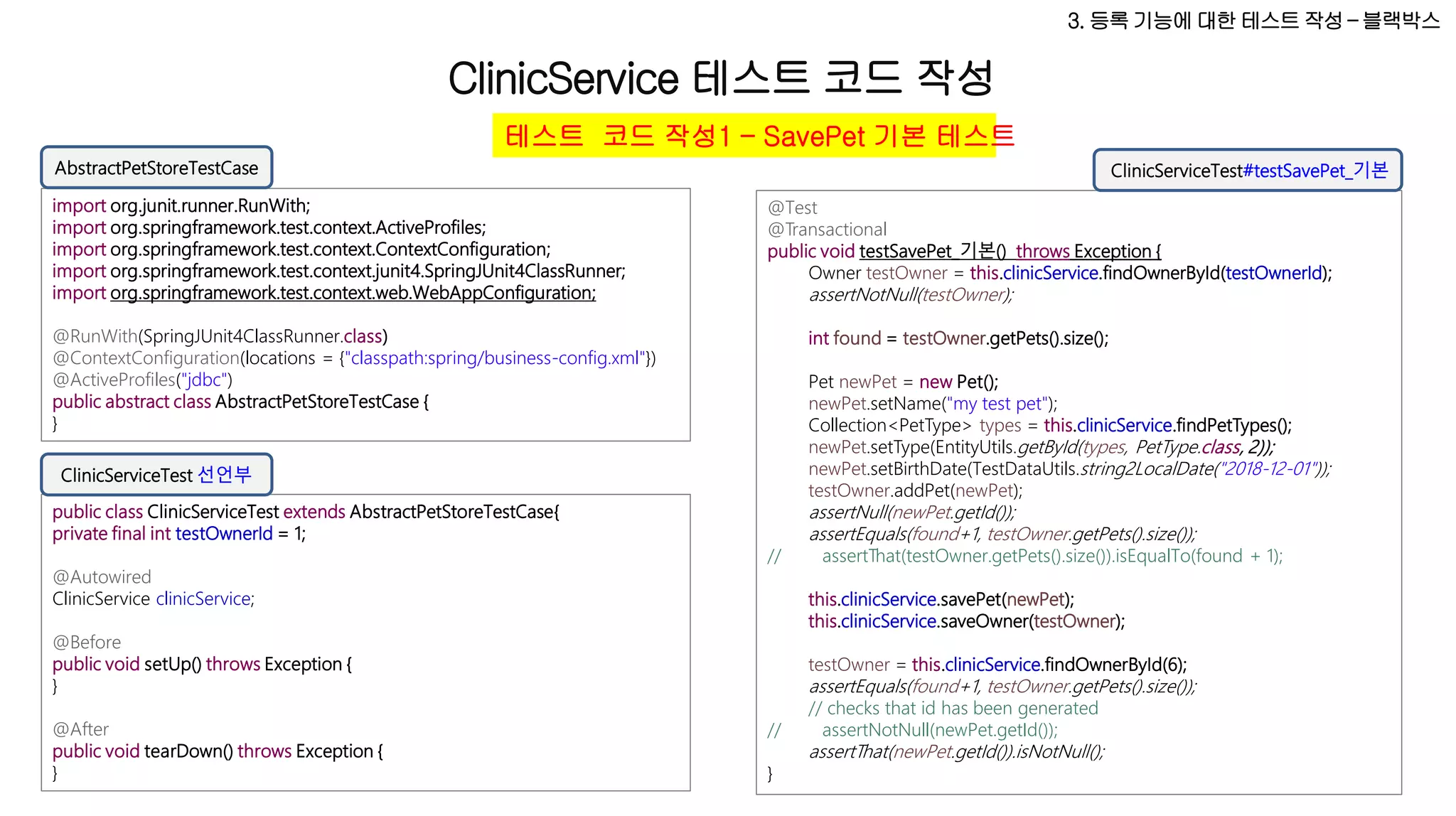Image resolution: width=1456 pixels, height=816 pixels.
Task: Click the '@Test' annotation
Action: (x=793, y=208)
